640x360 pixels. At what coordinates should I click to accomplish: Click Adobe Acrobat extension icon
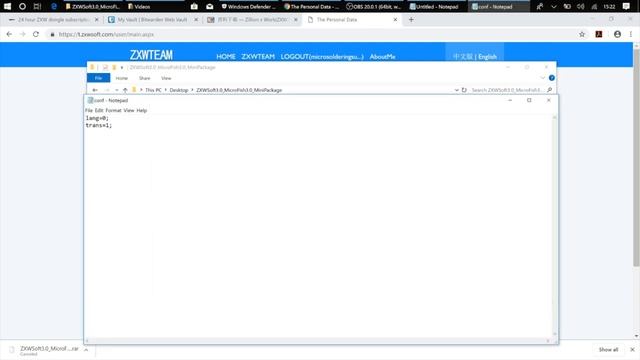[599, 34]
